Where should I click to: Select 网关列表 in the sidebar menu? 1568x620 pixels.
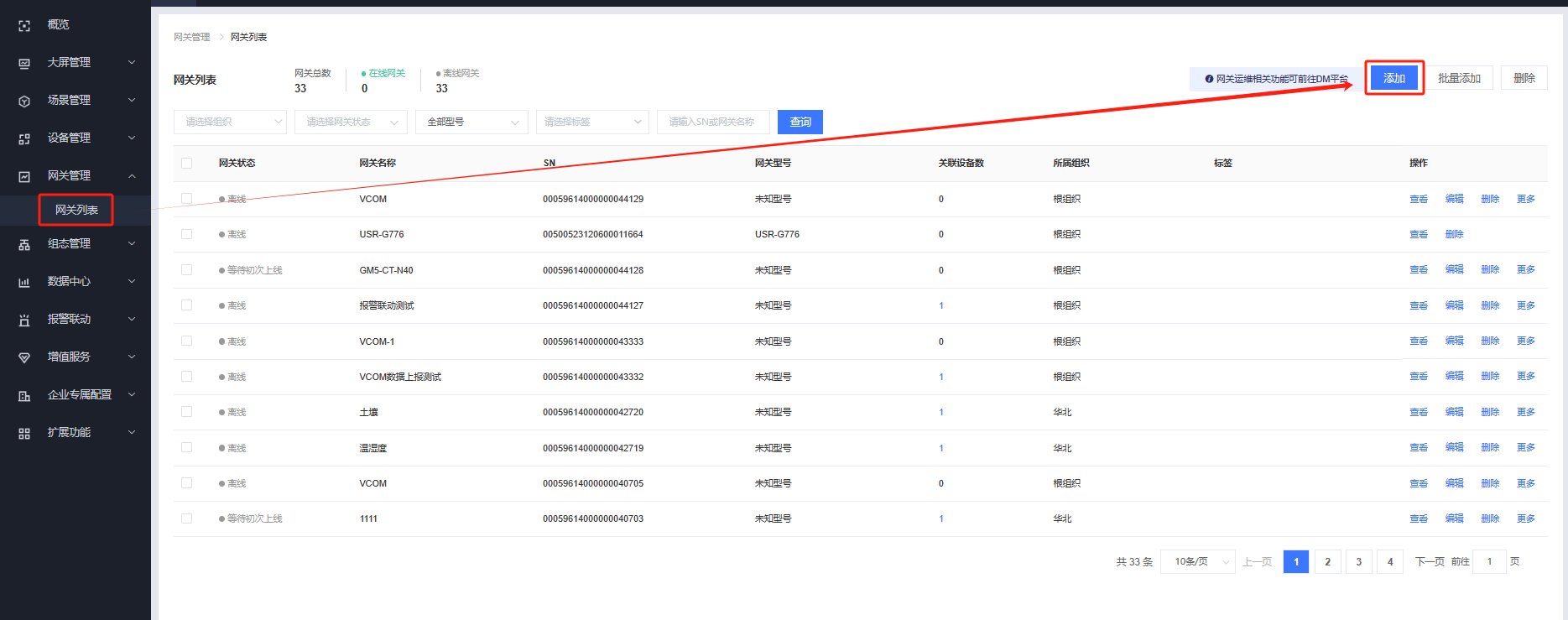pos(76,210)
